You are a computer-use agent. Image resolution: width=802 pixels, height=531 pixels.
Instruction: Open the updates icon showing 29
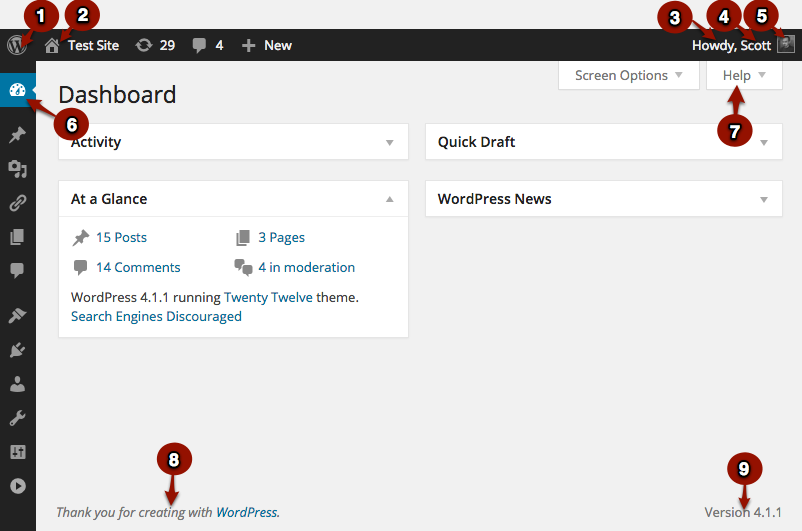(x=144, y=46)
